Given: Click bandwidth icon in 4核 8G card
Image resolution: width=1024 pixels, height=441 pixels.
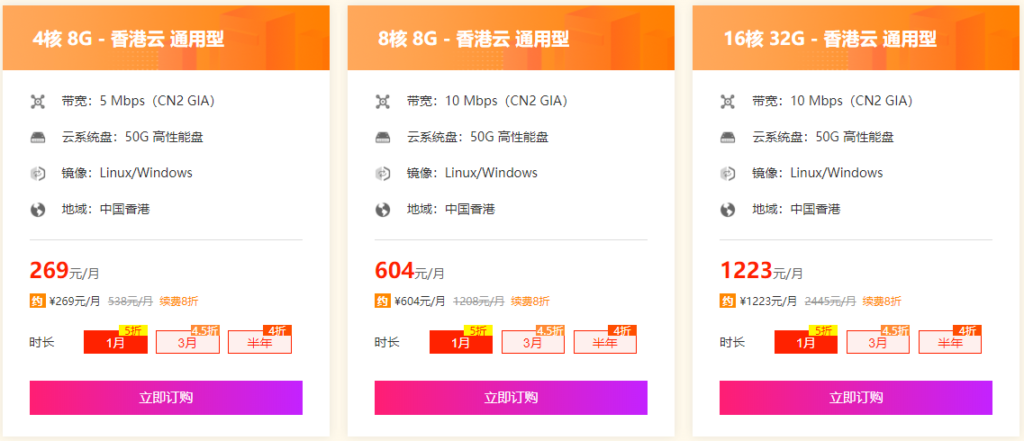Looking at the screenshot, I should (38, 101).
